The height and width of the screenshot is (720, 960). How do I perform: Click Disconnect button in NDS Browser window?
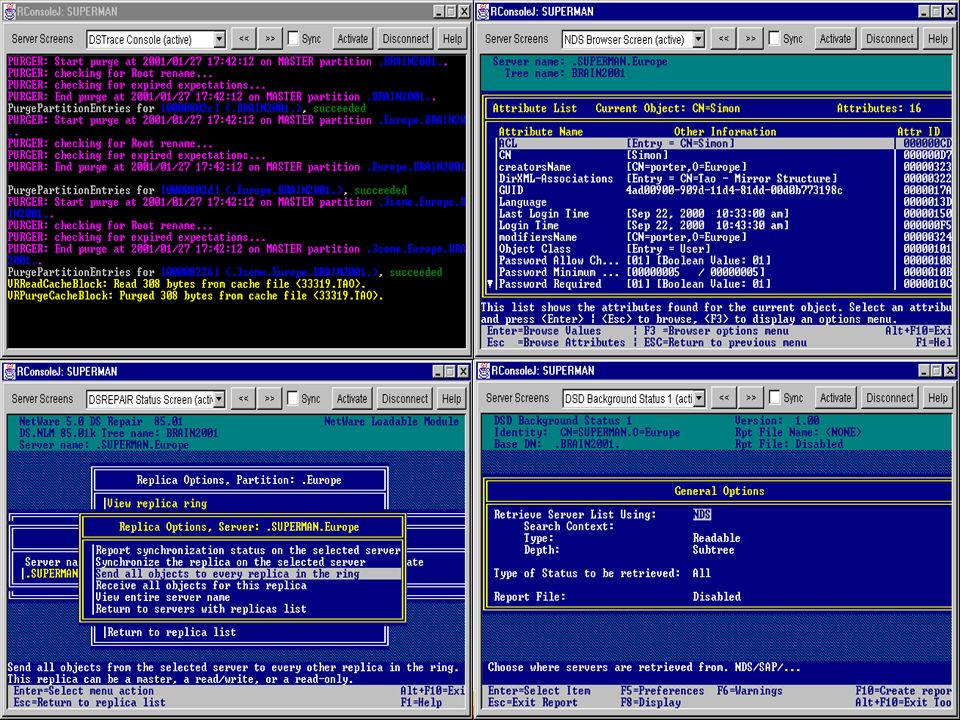[x=890, y=39]
